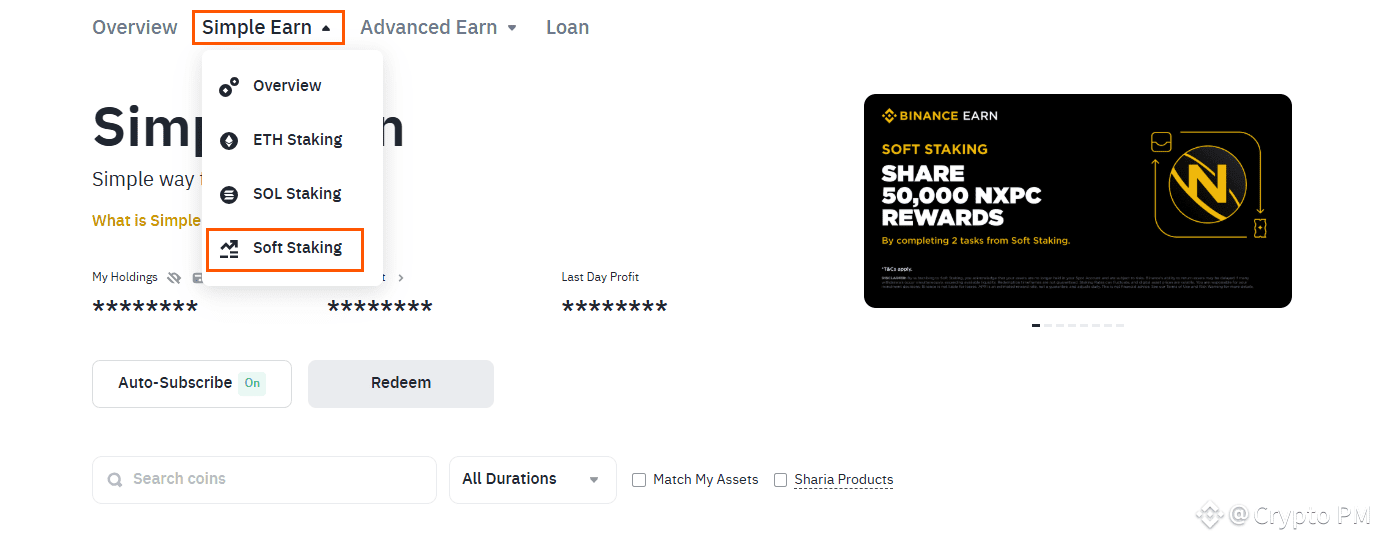
Task: Open the All Durations dropdown
Action: (x=533, y=480)
